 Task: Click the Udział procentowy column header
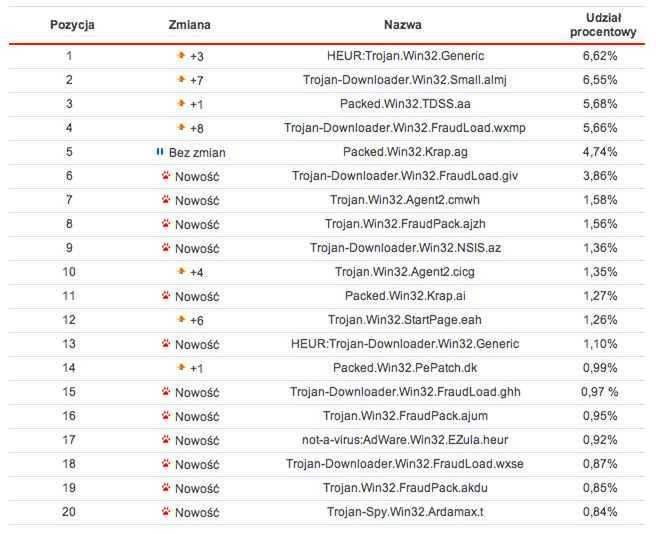[x=599, y=24]
